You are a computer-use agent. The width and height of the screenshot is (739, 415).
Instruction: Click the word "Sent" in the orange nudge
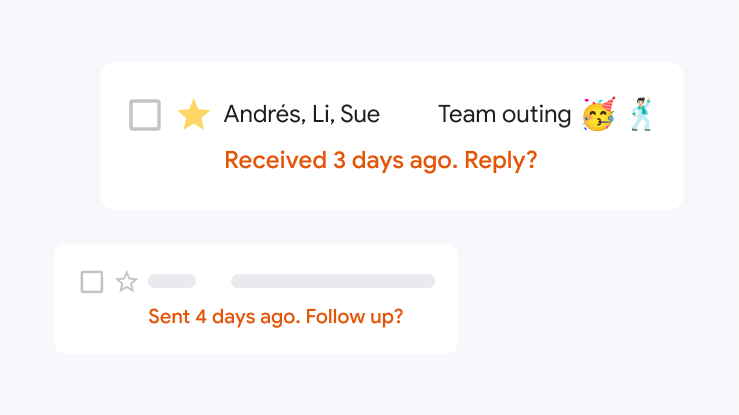(169, 317)
